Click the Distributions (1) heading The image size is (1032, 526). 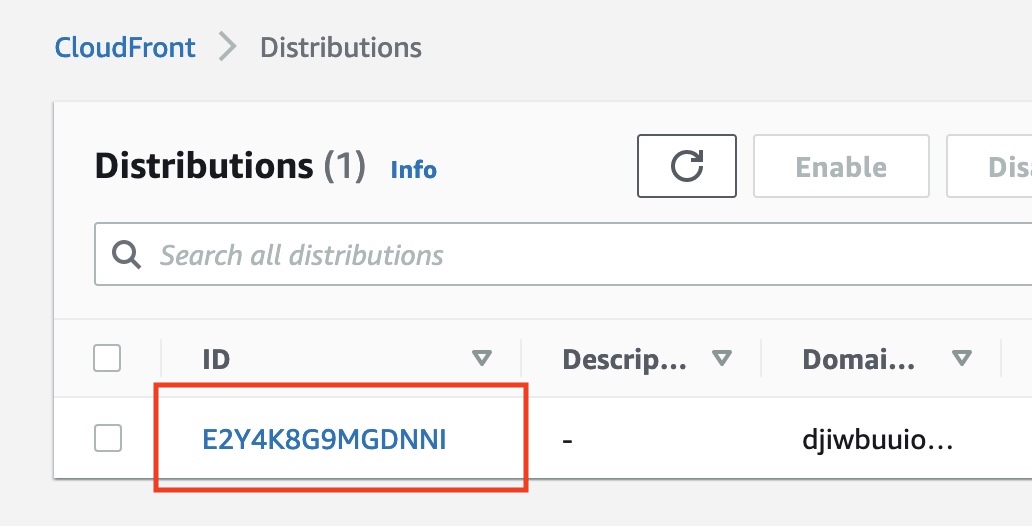coord(230,166)
